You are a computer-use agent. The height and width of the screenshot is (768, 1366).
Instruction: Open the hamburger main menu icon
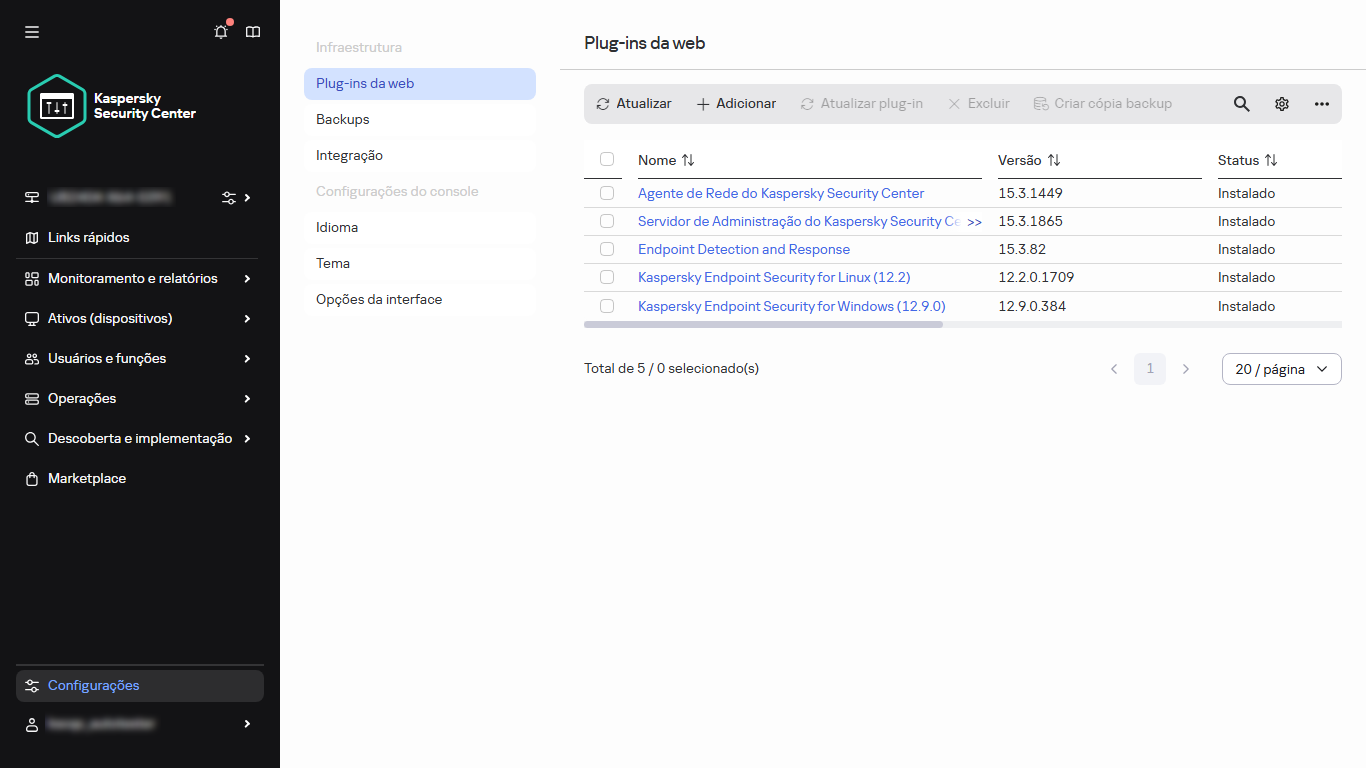pyautogui.click(x=32, y=32)
